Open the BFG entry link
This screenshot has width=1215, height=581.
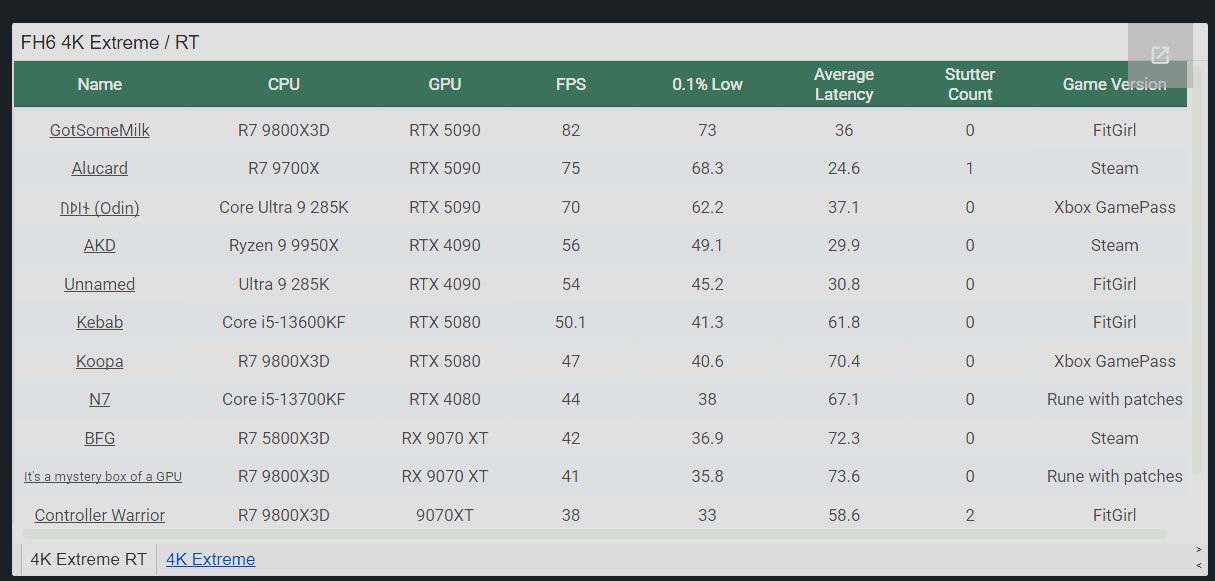coord(100,438)
